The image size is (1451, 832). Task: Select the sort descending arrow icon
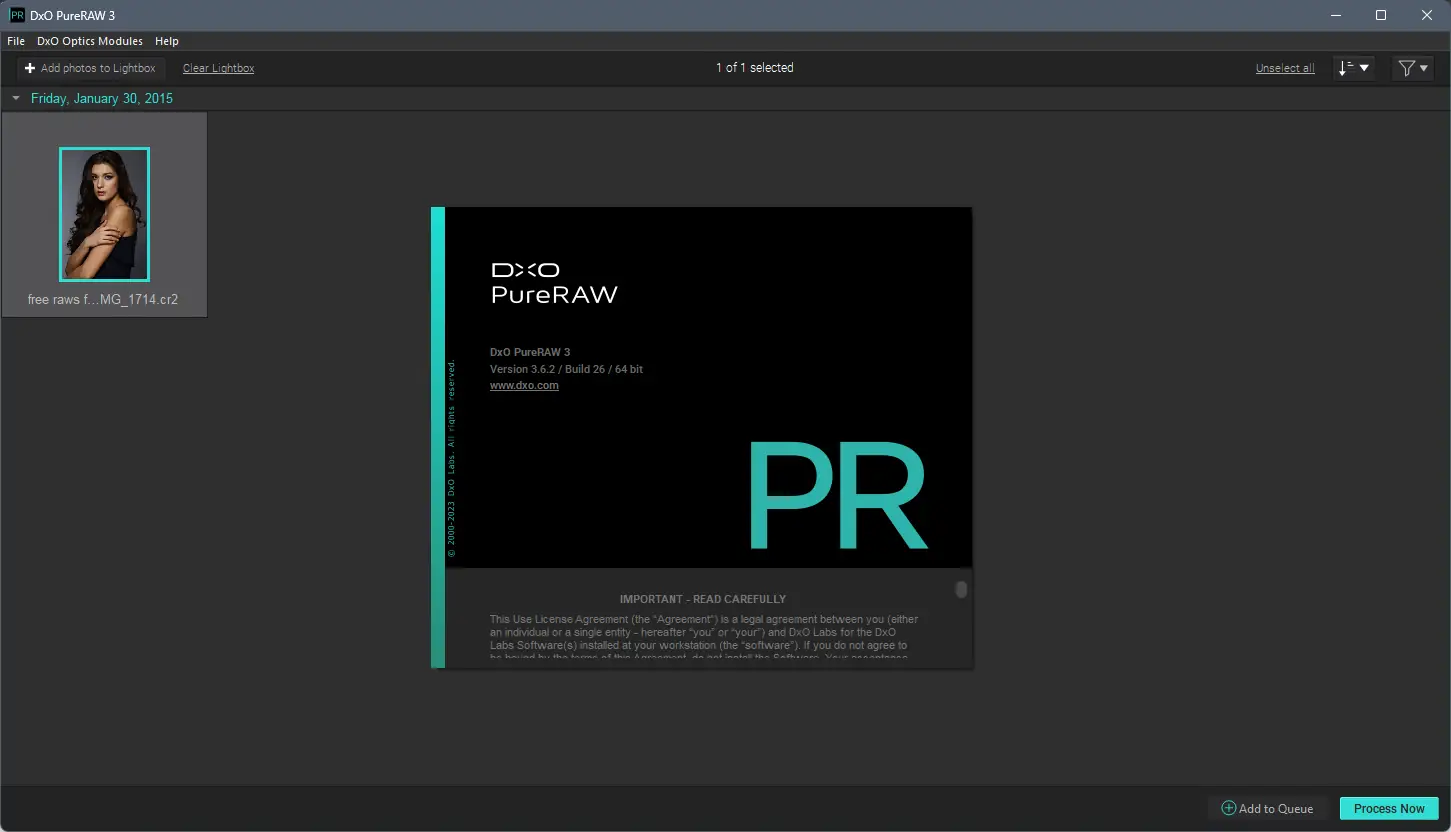click(x=1347, y=67)
